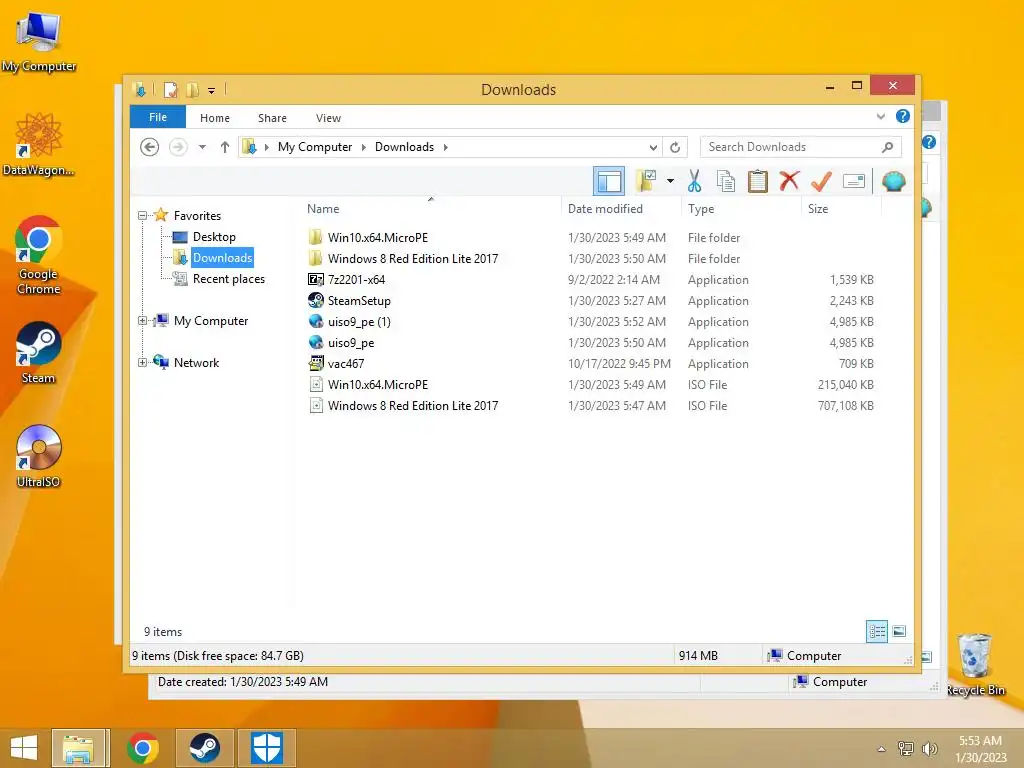Open the Windows Start button
This screenshot has width=1024, height=768.
(x=24, y=748)
